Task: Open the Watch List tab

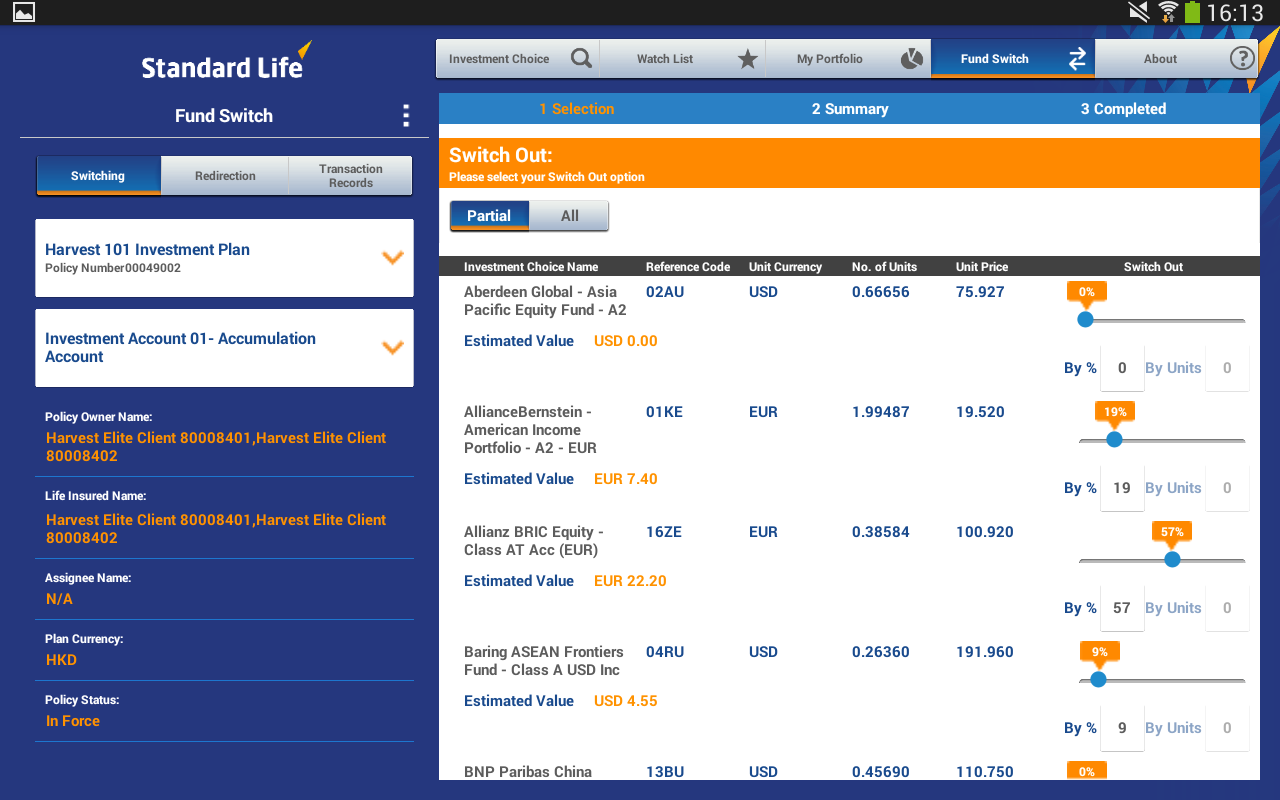Action: 683,59
